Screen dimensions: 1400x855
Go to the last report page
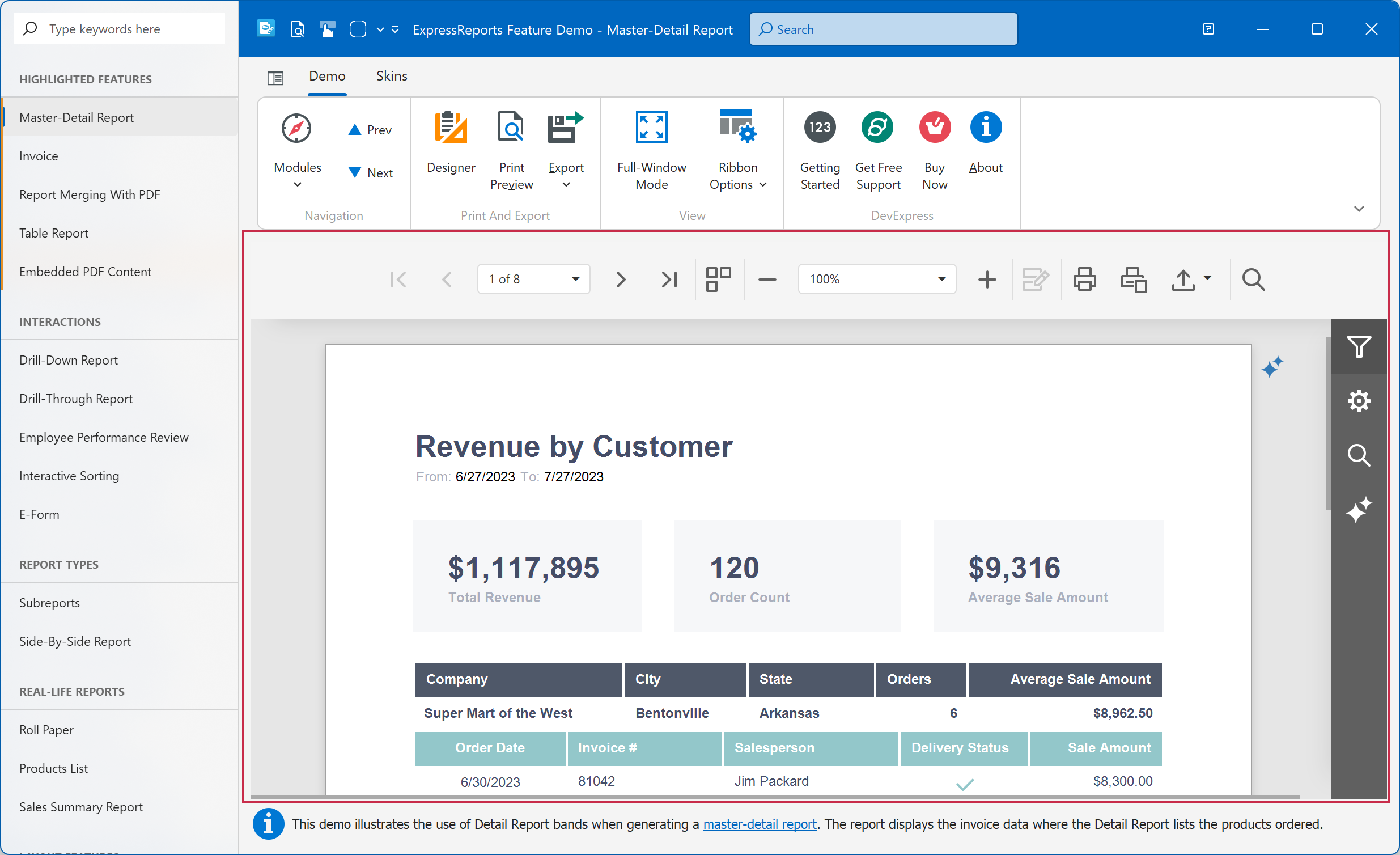tap(669, 279)
